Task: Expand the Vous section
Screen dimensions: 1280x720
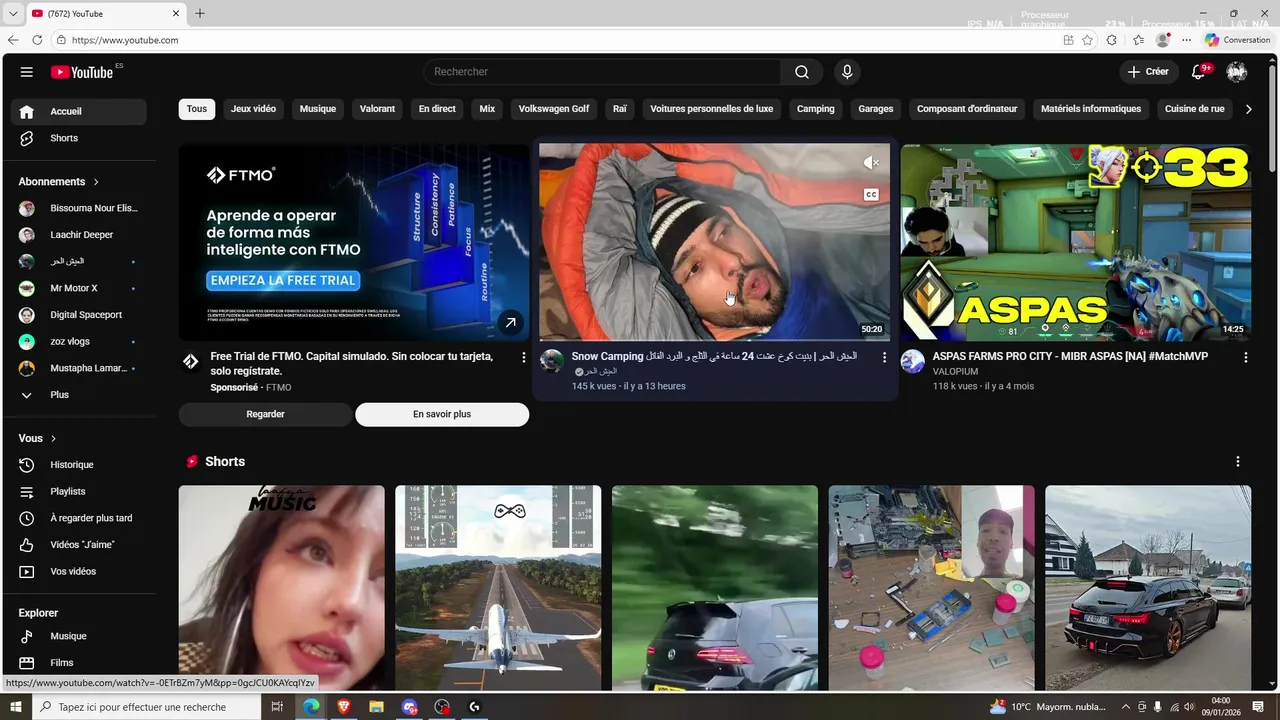Action: point(38,438)
